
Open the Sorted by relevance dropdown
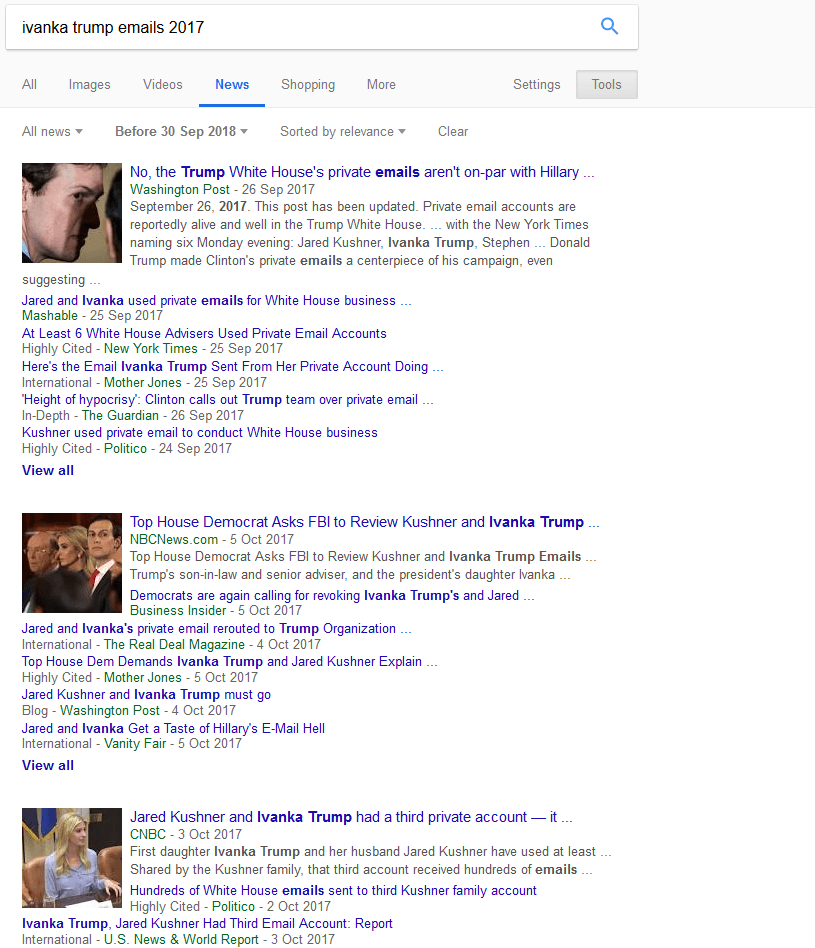point(342,132)
